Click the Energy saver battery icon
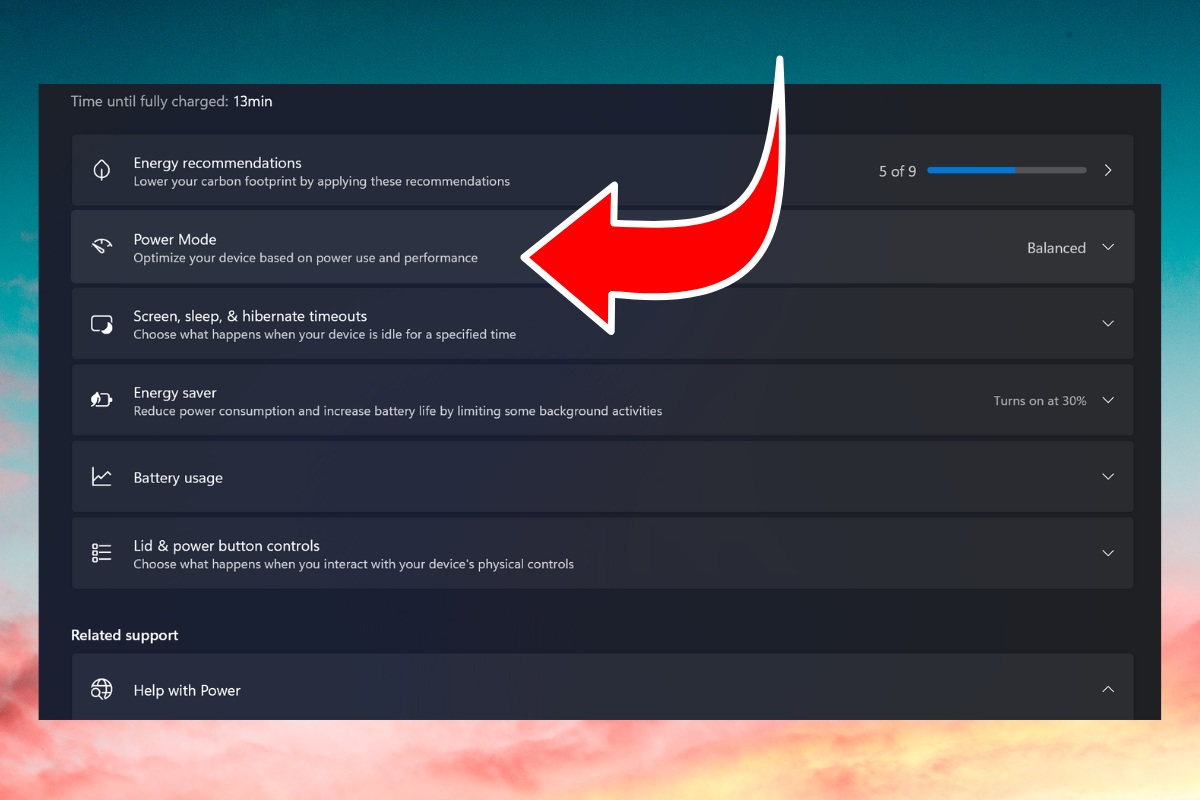Screen dimensions: 1200x800 coord(102,400)
